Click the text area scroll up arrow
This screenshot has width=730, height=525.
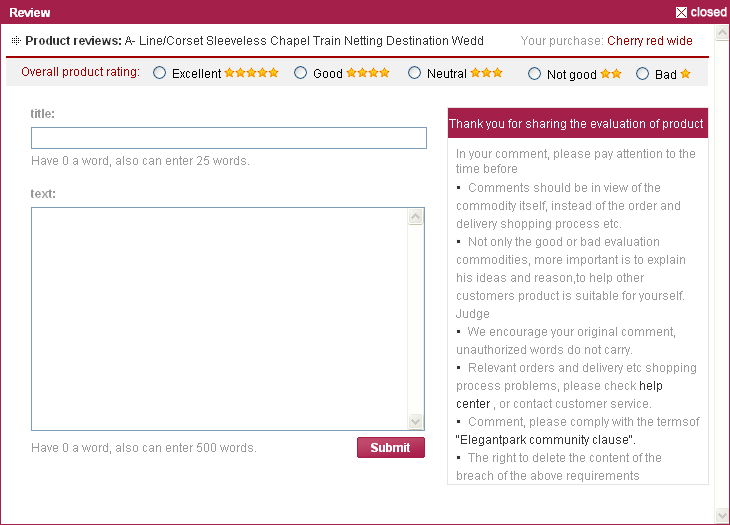415,217
